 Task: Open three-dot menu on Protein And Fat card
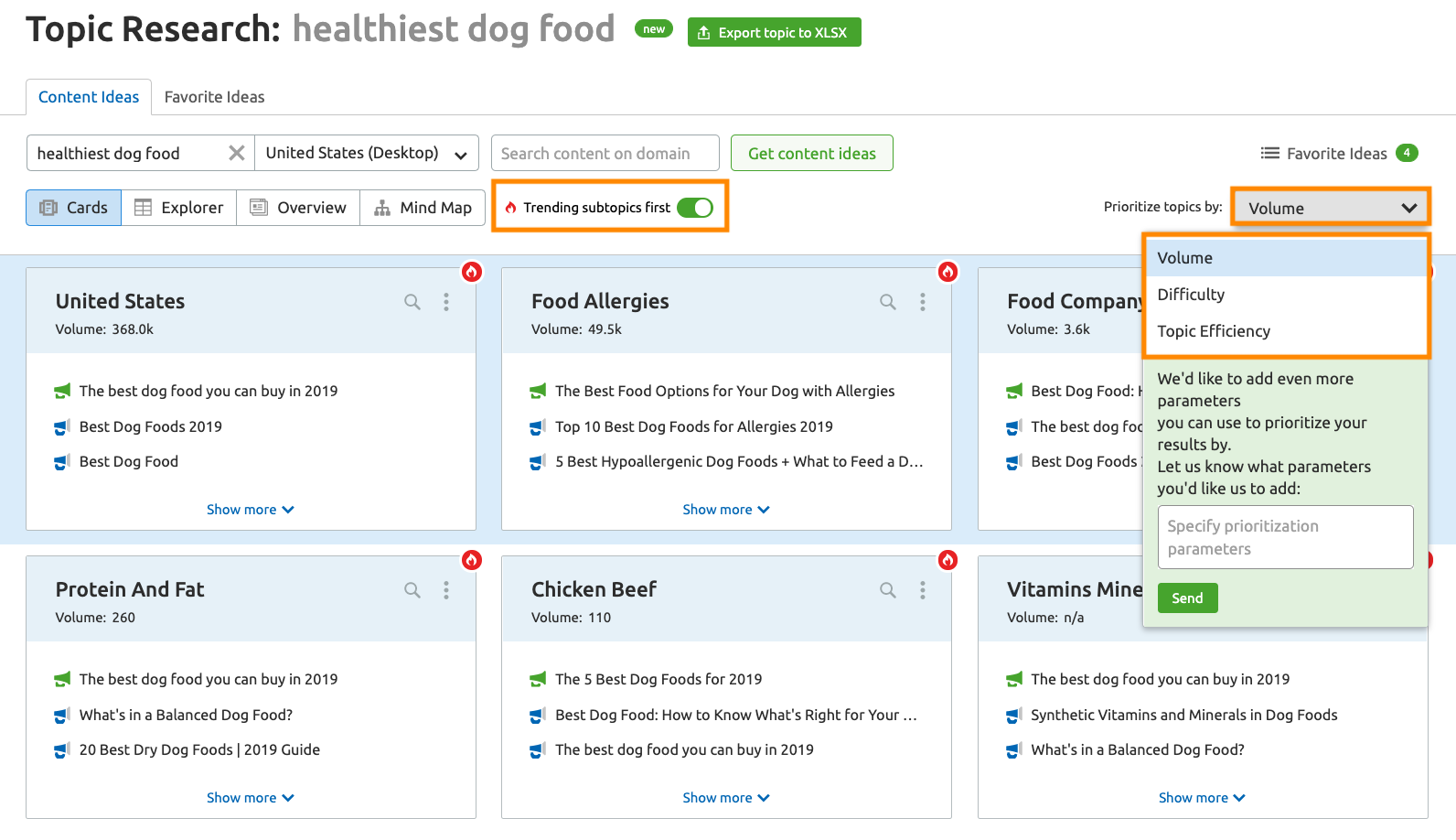point(446,590)
